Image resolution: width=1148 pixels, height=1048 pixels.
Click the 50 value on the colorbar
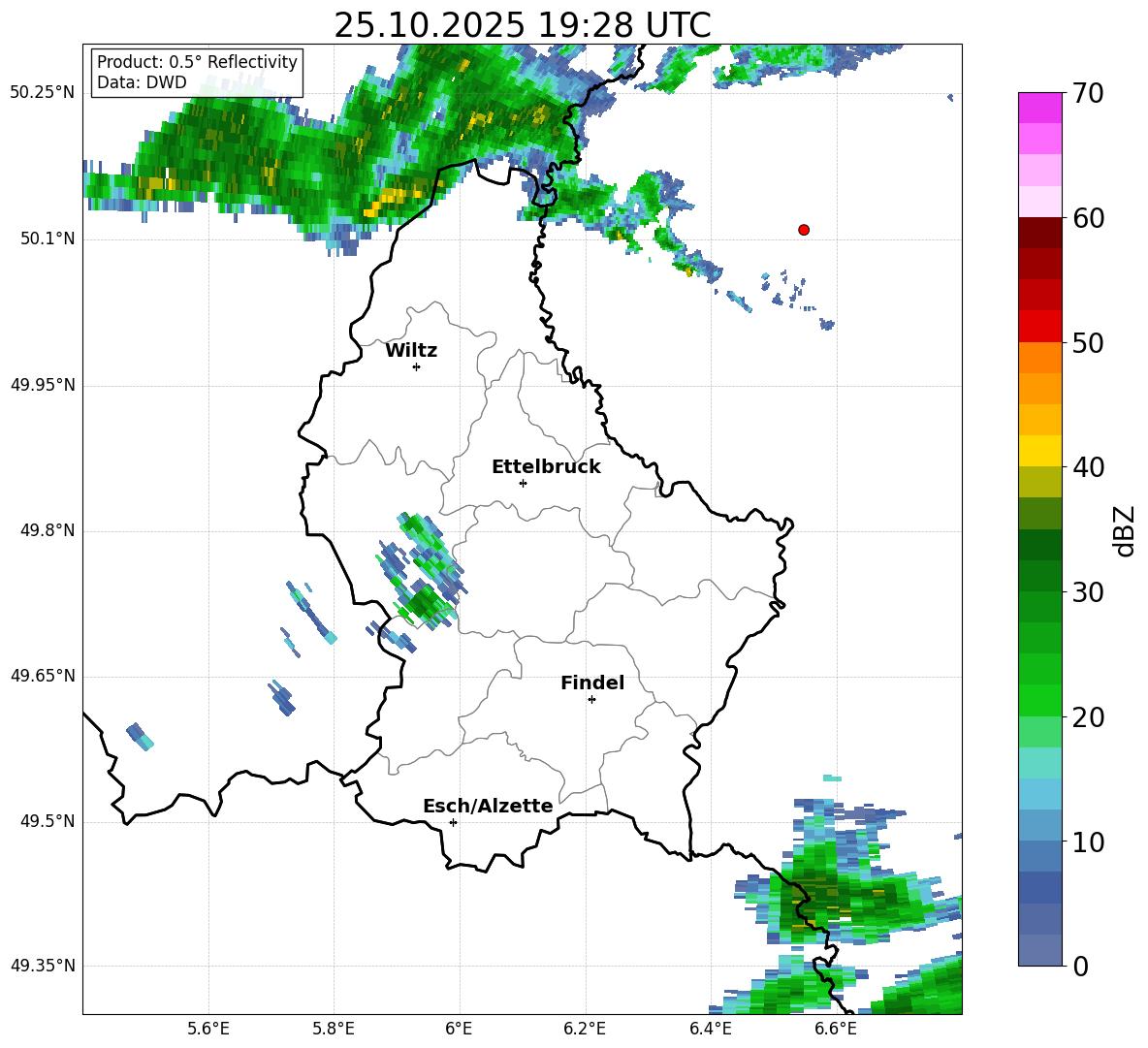(1087, 342)
